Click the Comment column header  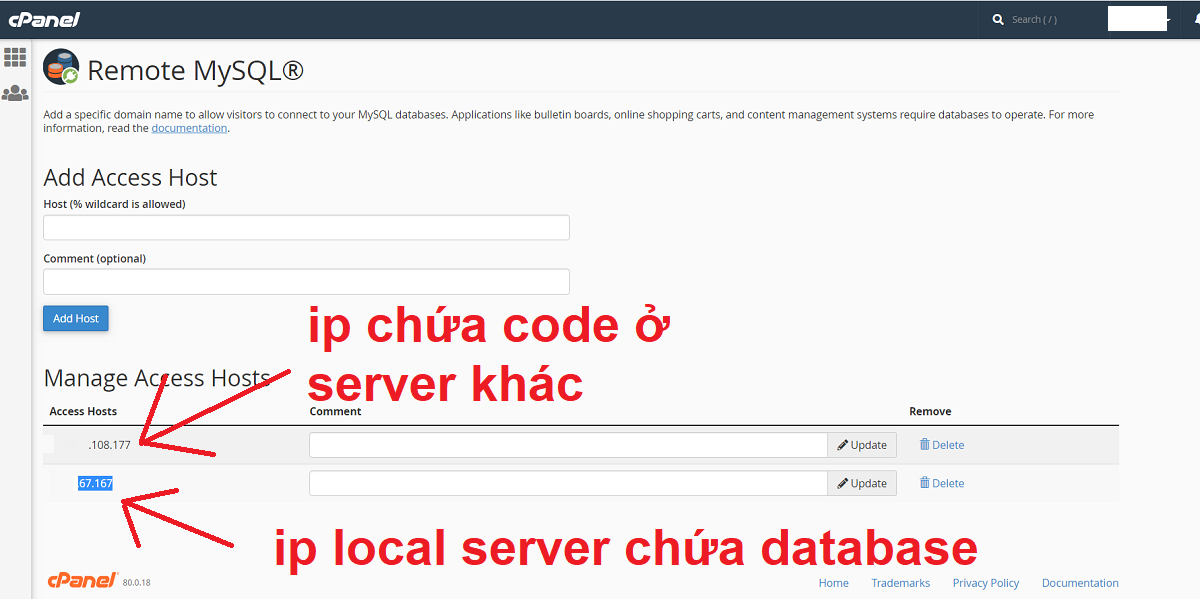coord(336,411)
